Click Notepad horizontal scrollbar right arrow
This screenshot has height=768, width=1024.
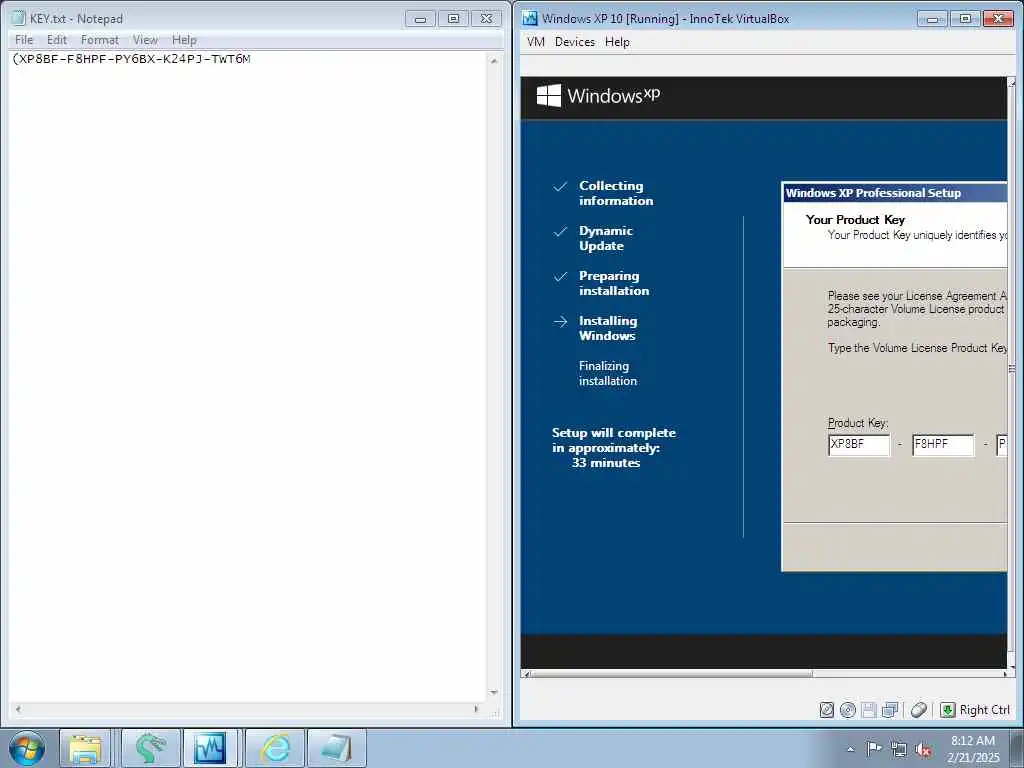point(476,709)
